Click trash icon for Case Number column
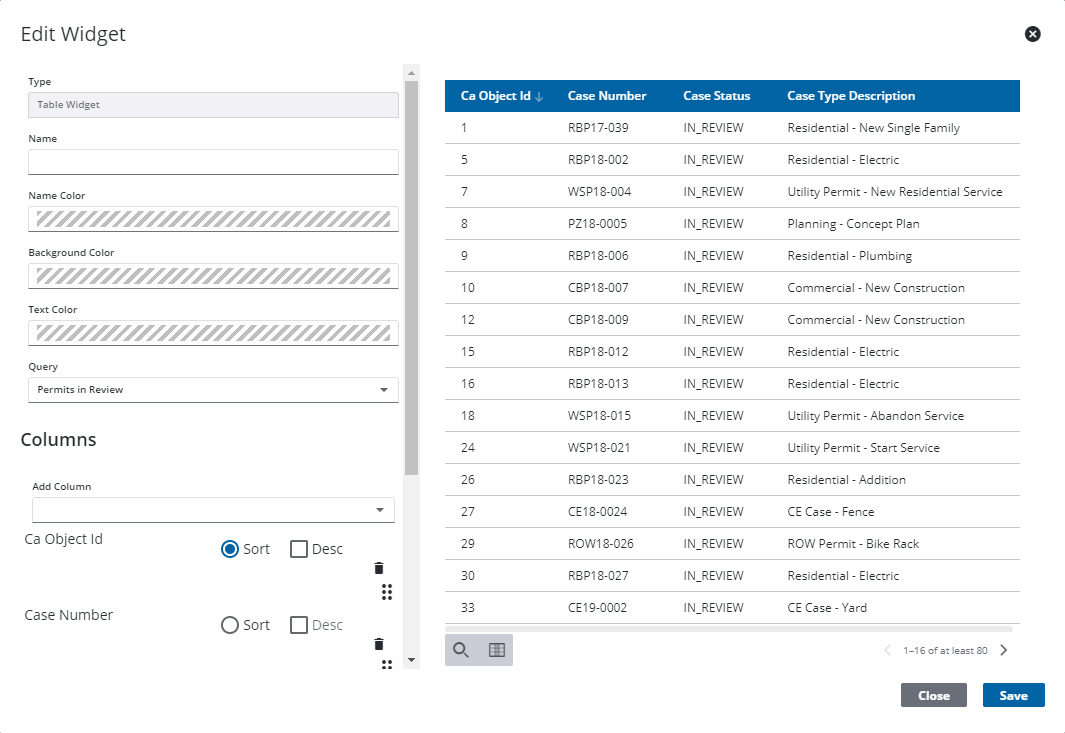 pos(379,644)
